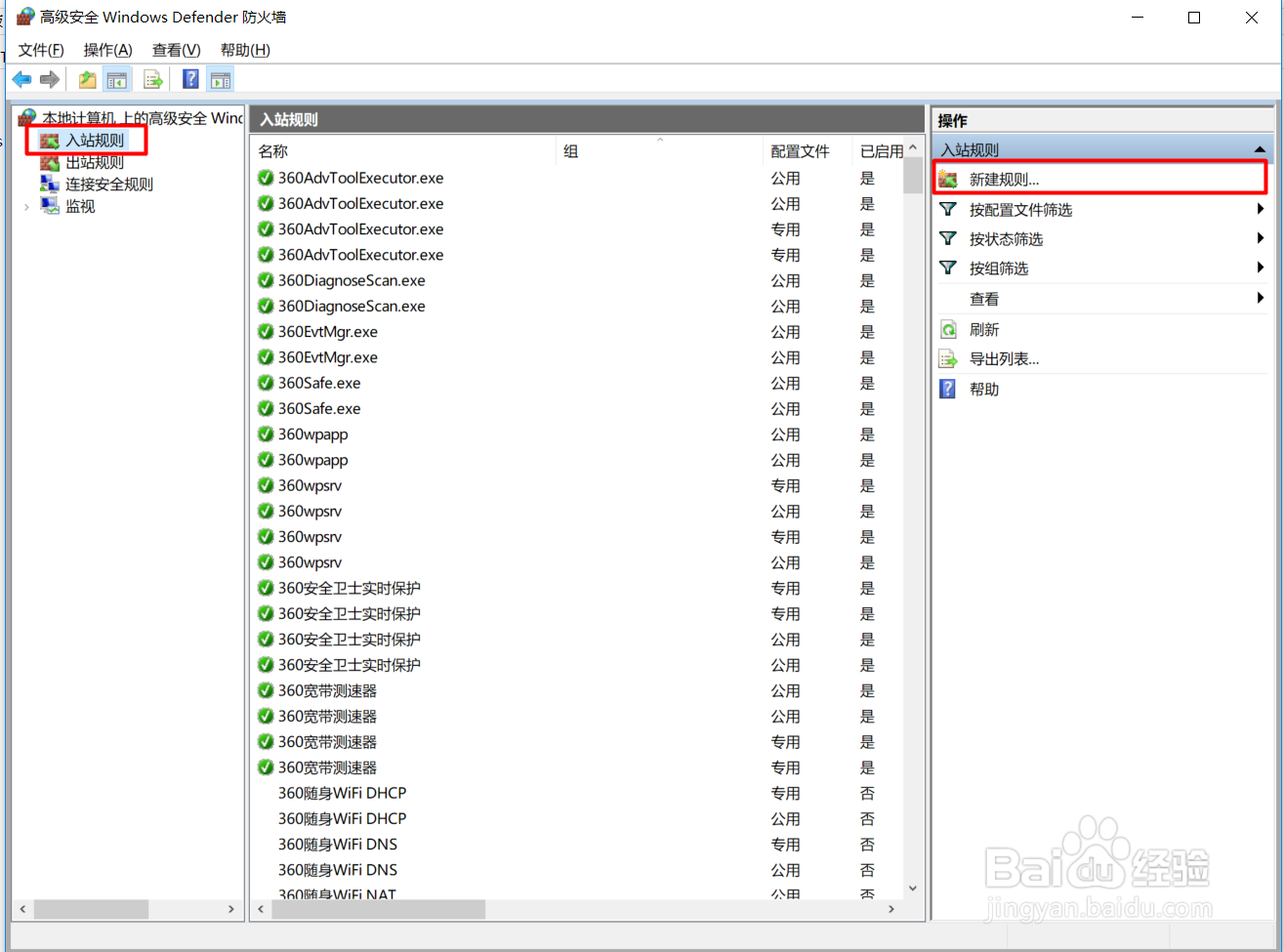This screenshot has height=952, width=1284.
Task: Click the console tree horizontal scrollbar right arrow
Action: (x=231, y=909)
